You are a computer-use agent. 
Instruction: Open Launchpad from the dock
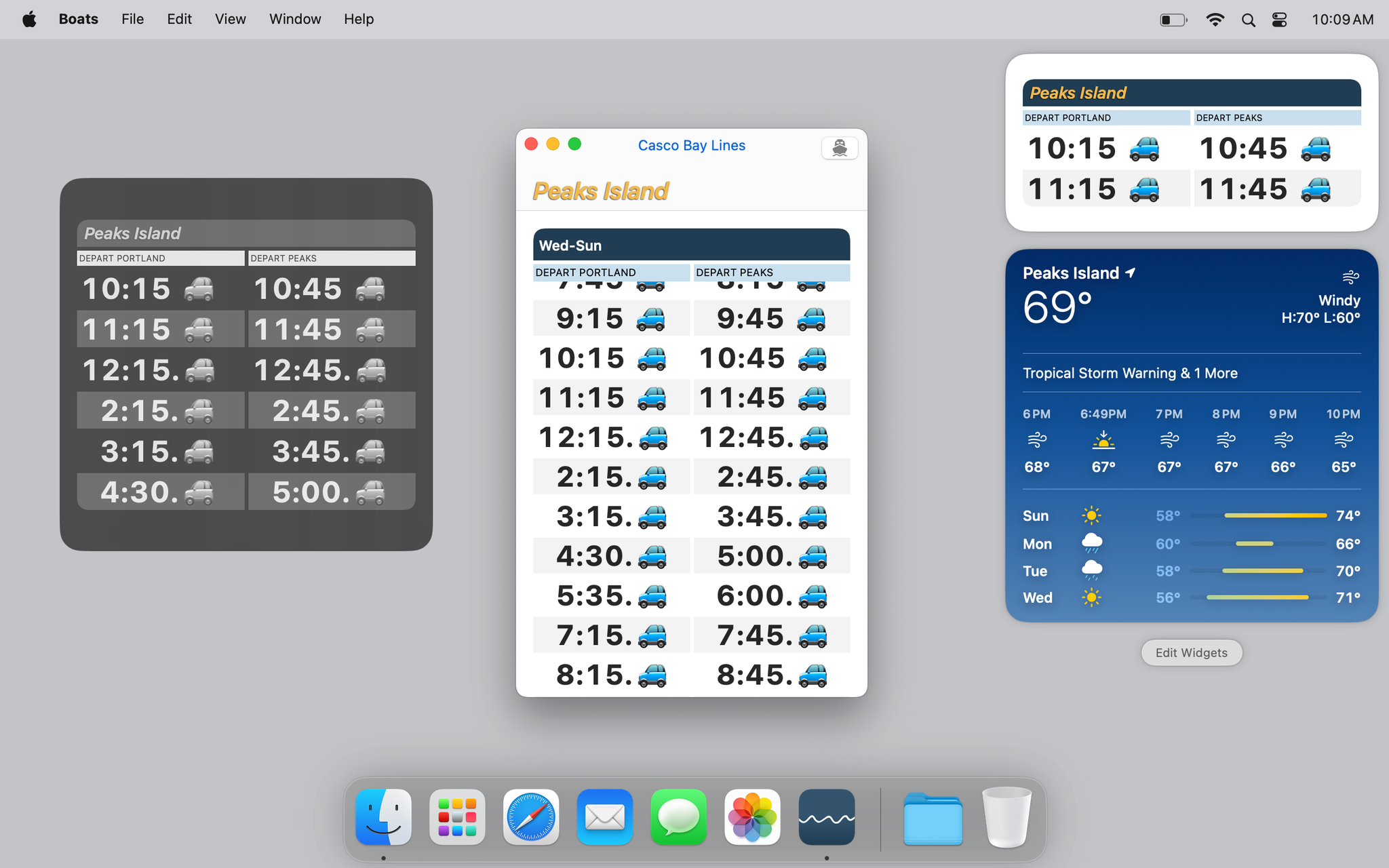tap(457, 816)
